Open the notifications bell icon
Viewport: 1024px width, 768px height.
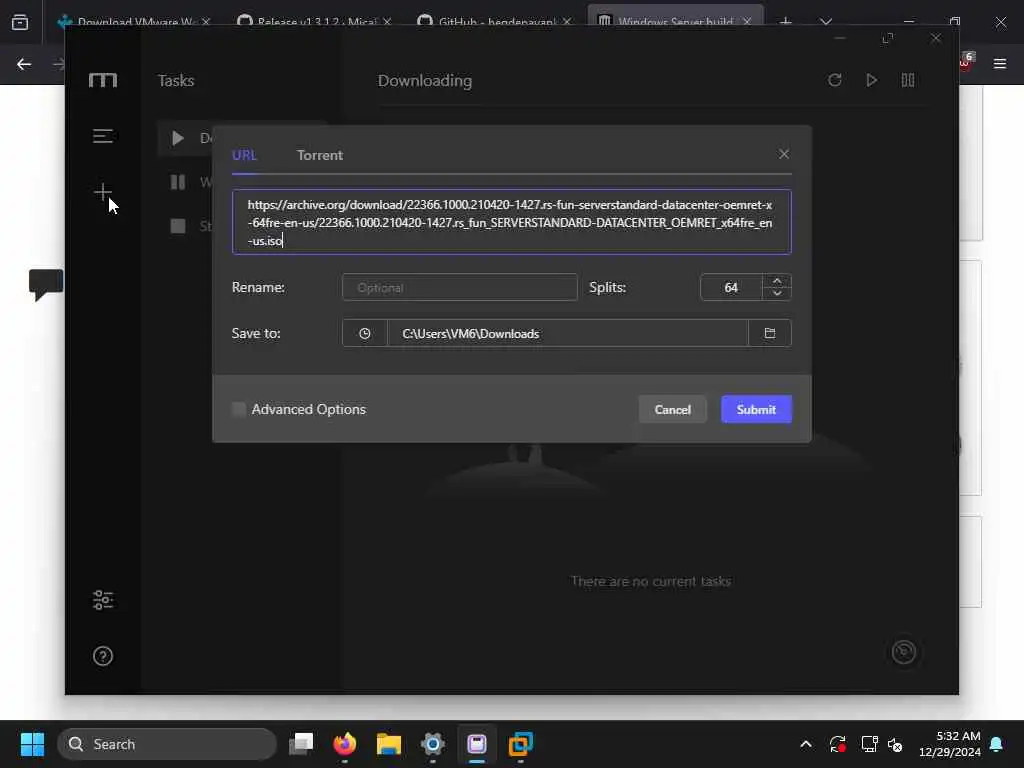997,744
